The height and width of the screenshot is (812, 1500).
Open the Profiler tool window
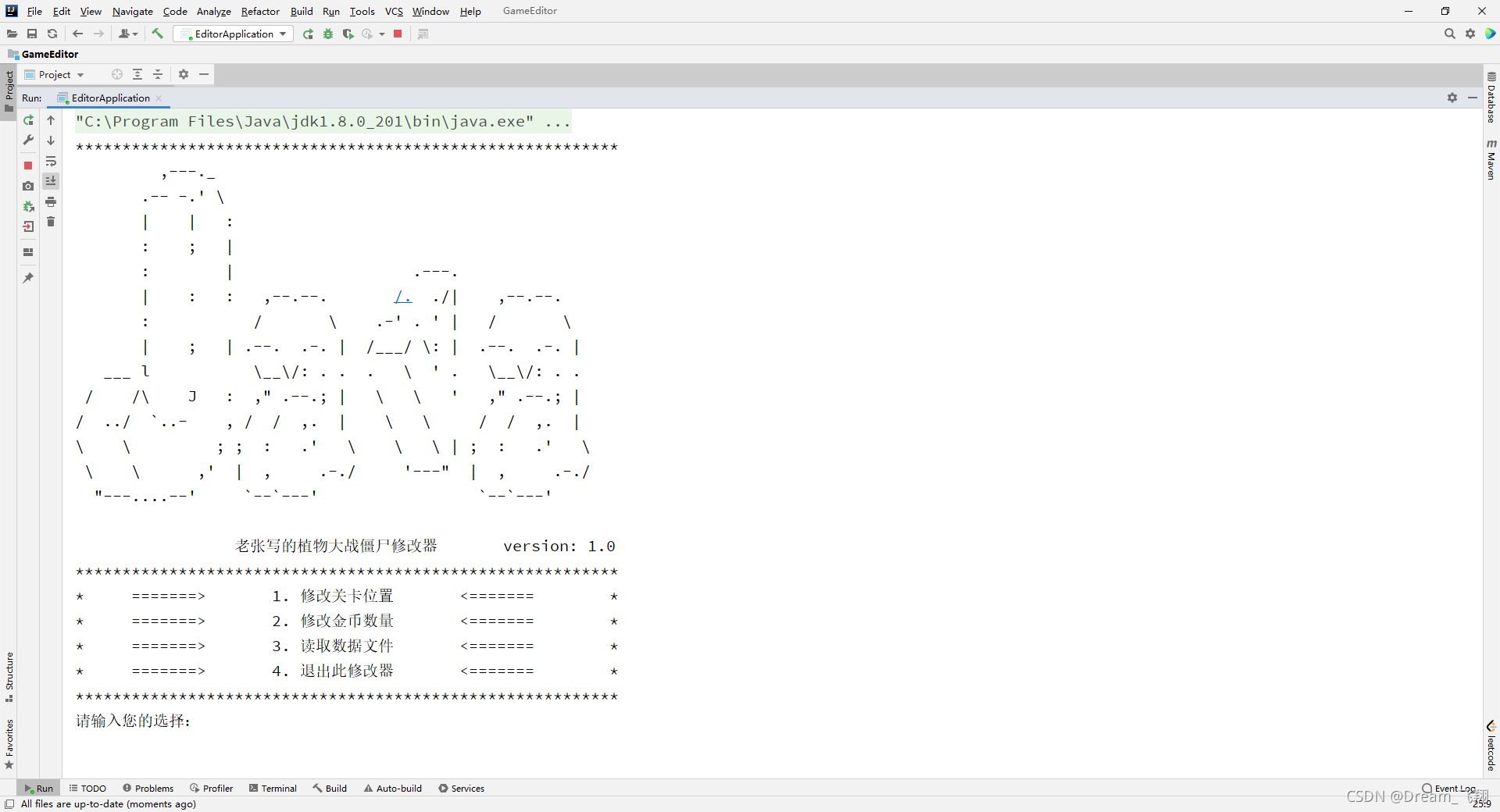click(212, 788)
